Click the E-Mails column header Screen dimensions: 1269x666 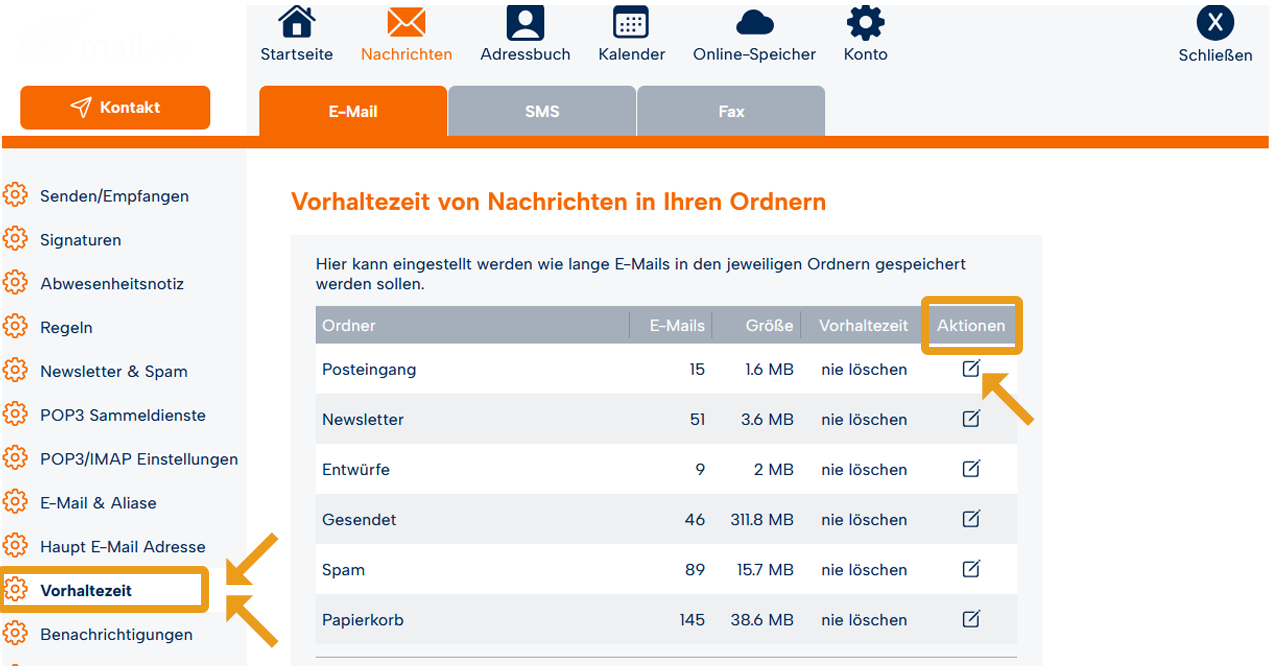[677, 325]
